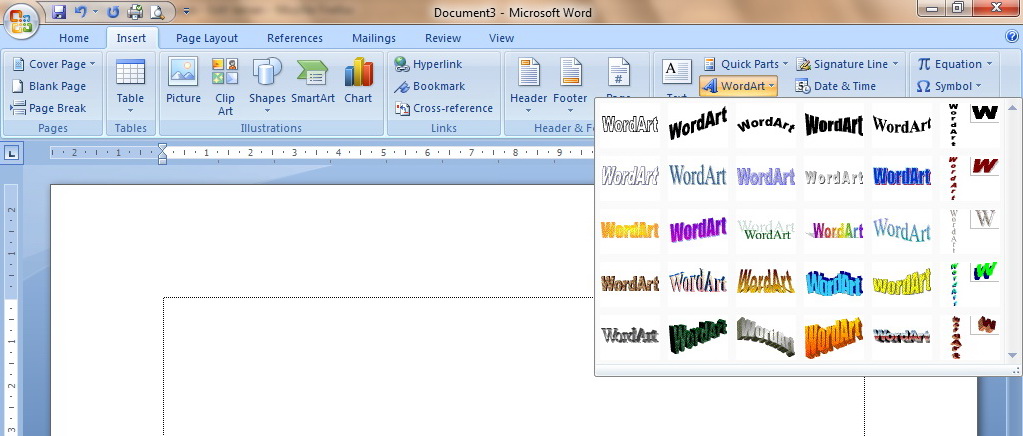Image resolution: width=1023 pixels, height=436 pixels.
Task: Pick the bold black wavy WordArt style
Action: (833, 125)
